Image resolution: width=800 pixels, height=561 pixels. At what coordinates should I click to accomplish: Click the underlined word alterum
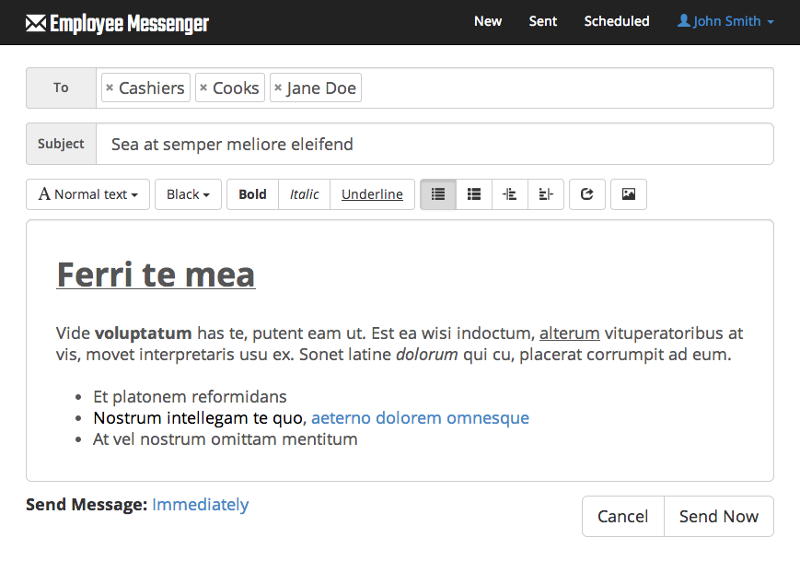coord(569,333)
